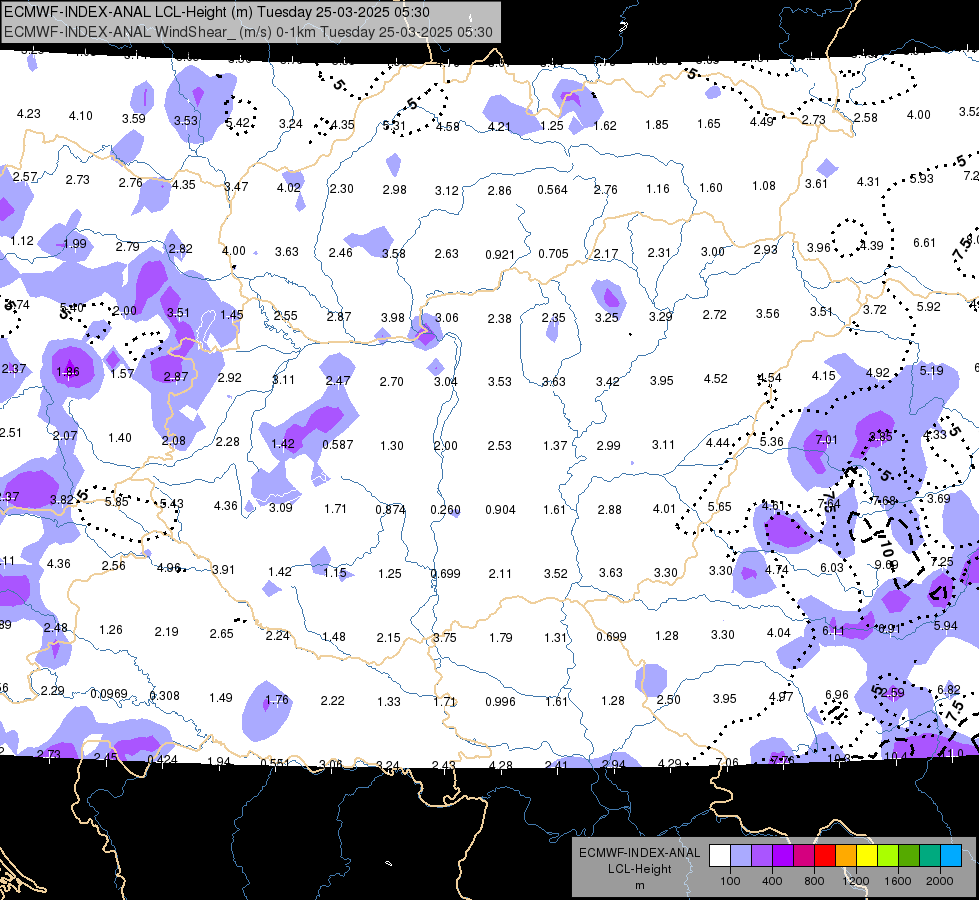Click the wind shear value '5.85'
This screenshot has width=979, height=900.
click(x=117, y=501)
